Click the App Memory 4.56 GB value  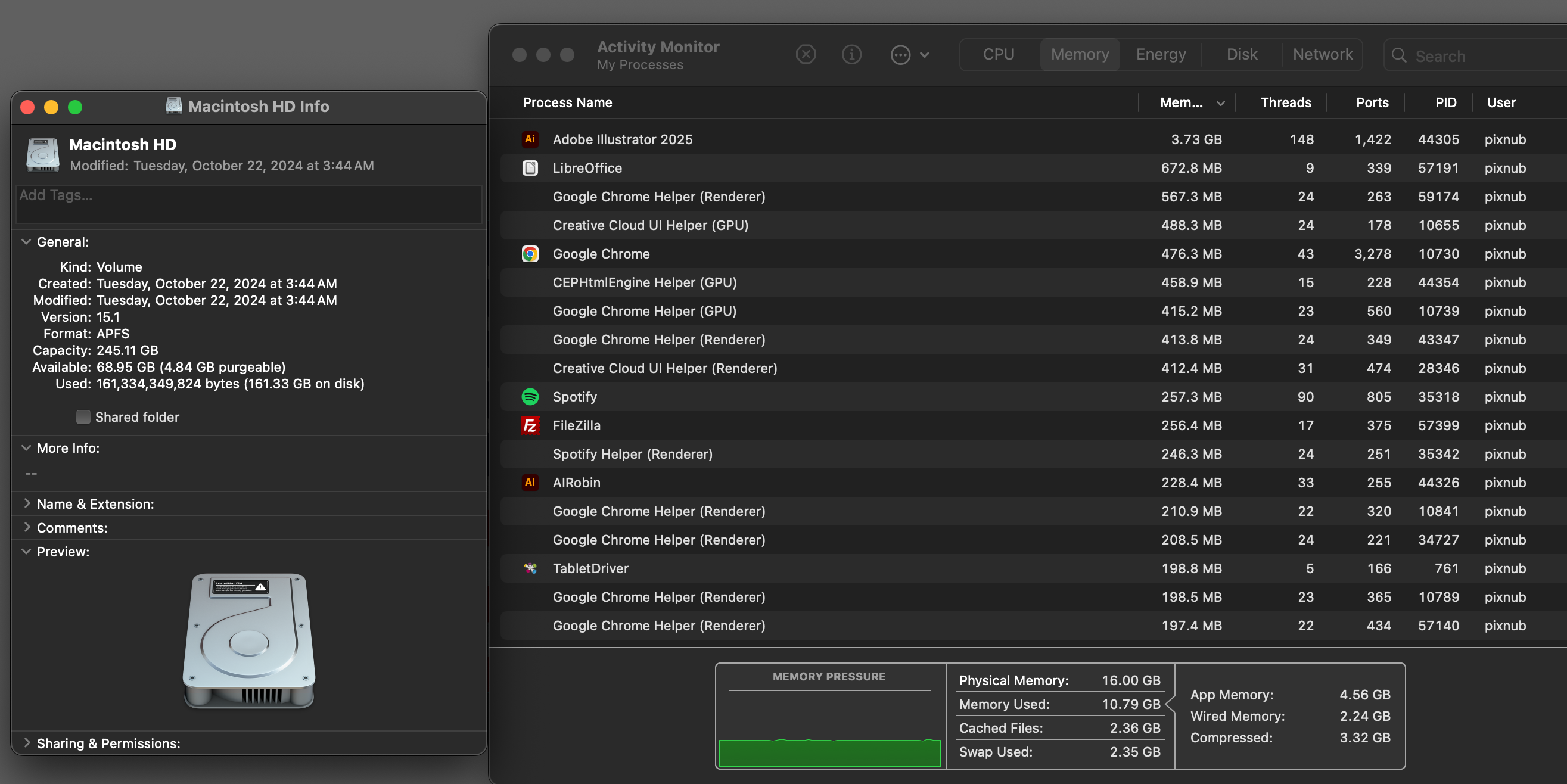pyautogui.click(x=1364, y=695)
